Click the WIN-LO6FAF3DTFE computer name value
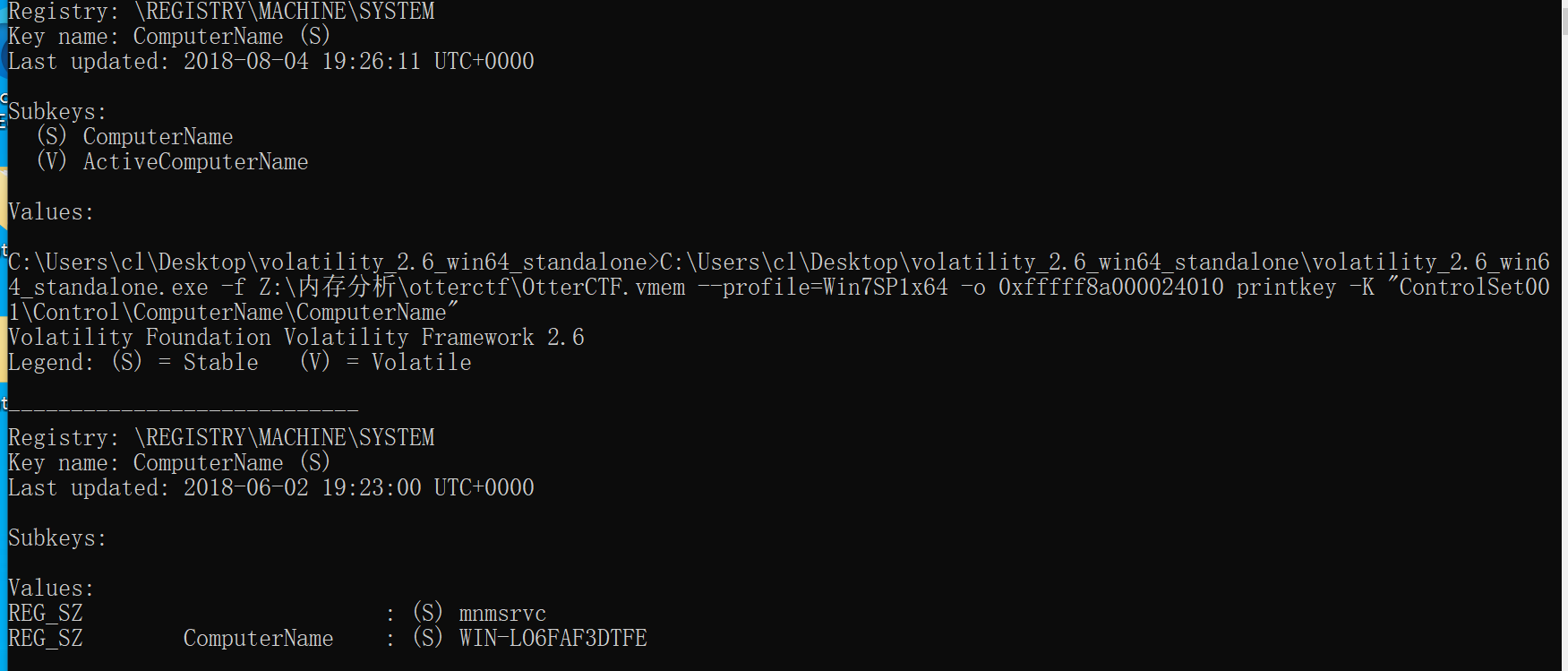The image size is (1568, 671). (553, 639)
